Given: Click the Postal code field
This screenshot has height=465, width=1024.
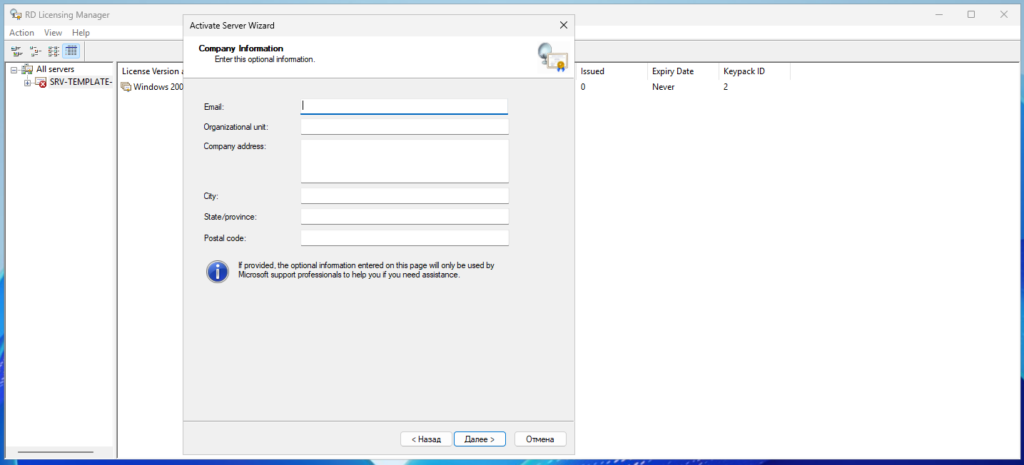Looking at the screenshot, I should pos(404,238).
